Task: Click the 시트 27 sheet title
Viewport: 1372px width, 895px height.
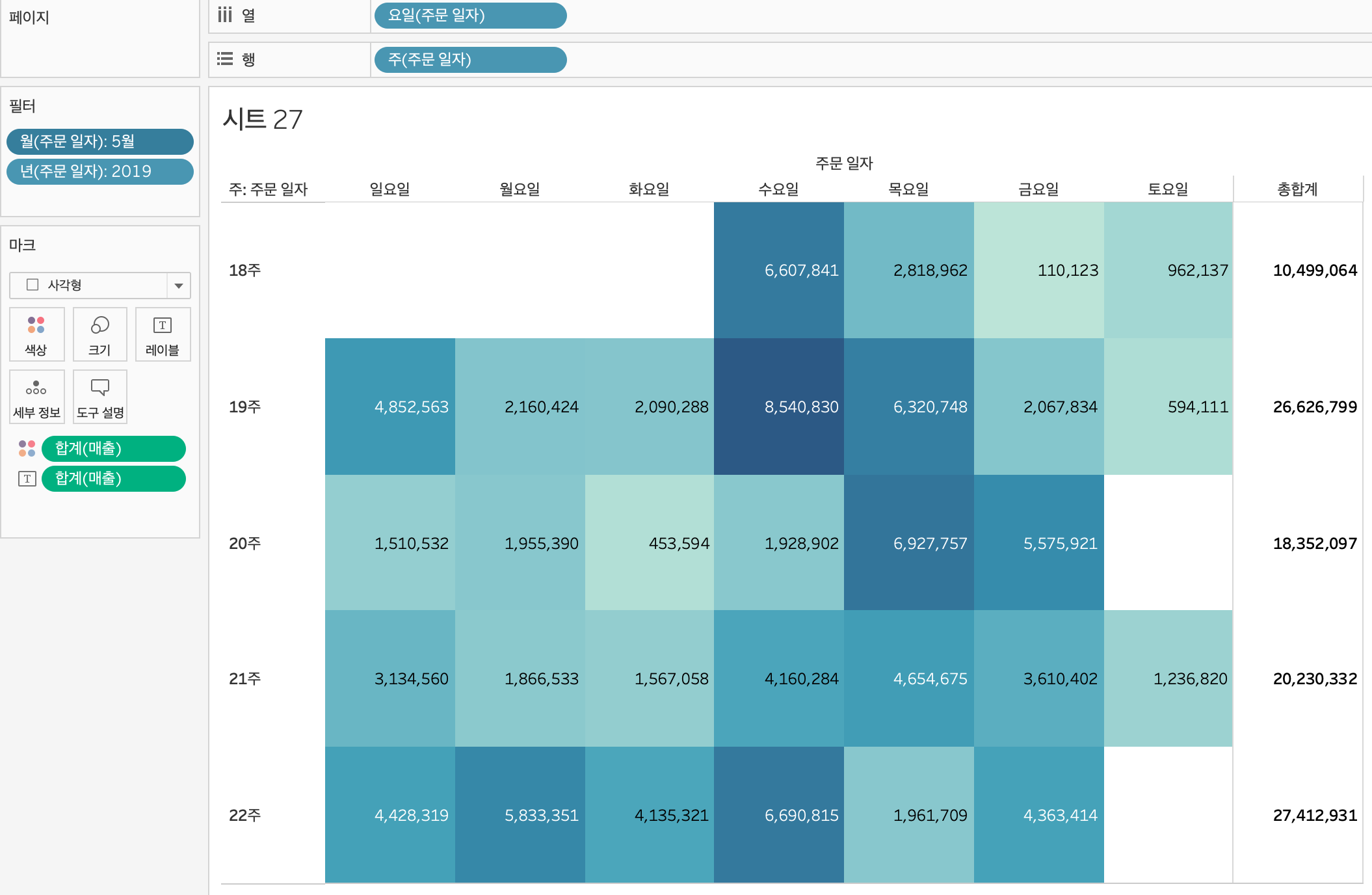Action: pyautogui.click(x=263, y=120)
